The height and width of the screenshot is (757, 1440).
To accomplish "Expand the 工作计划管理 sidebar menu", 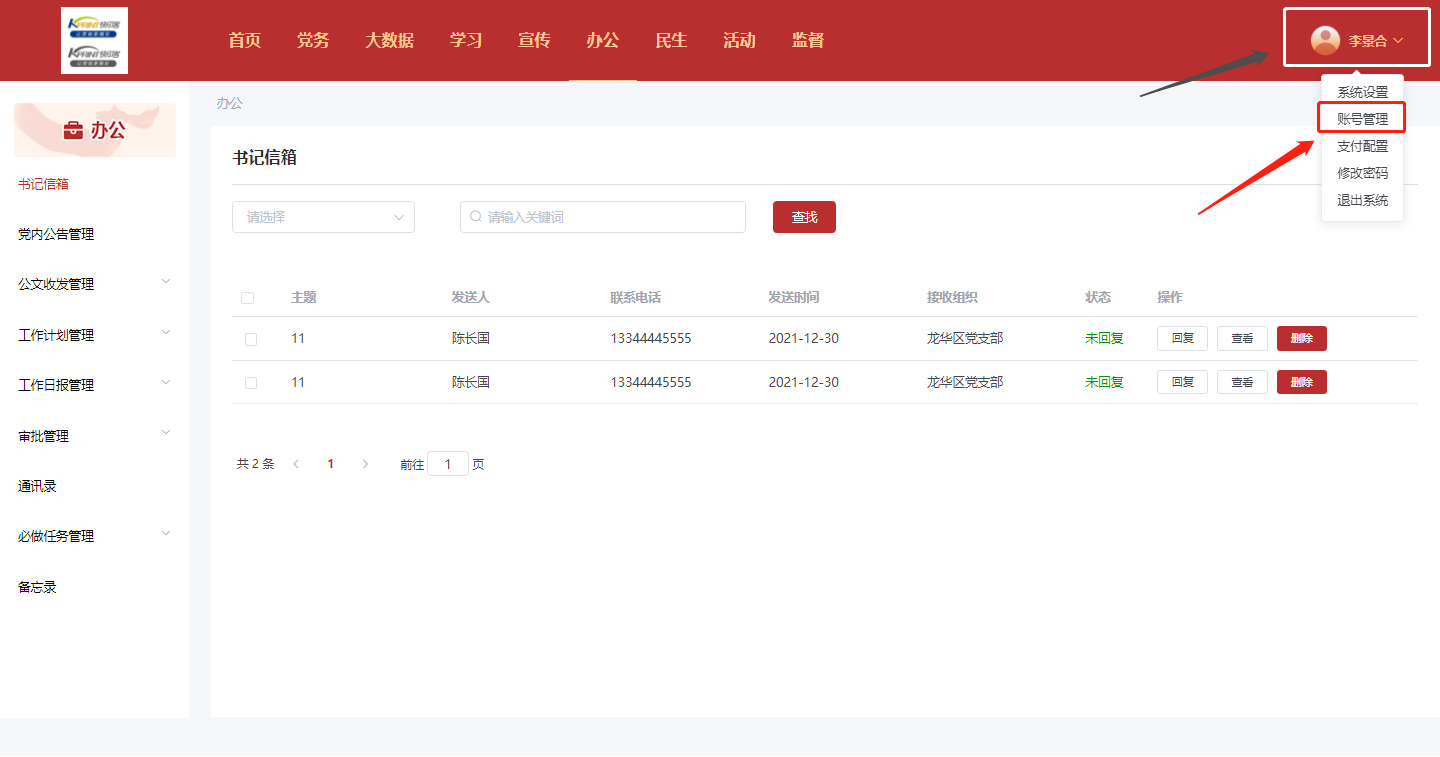I will click(x=94, y=335).
